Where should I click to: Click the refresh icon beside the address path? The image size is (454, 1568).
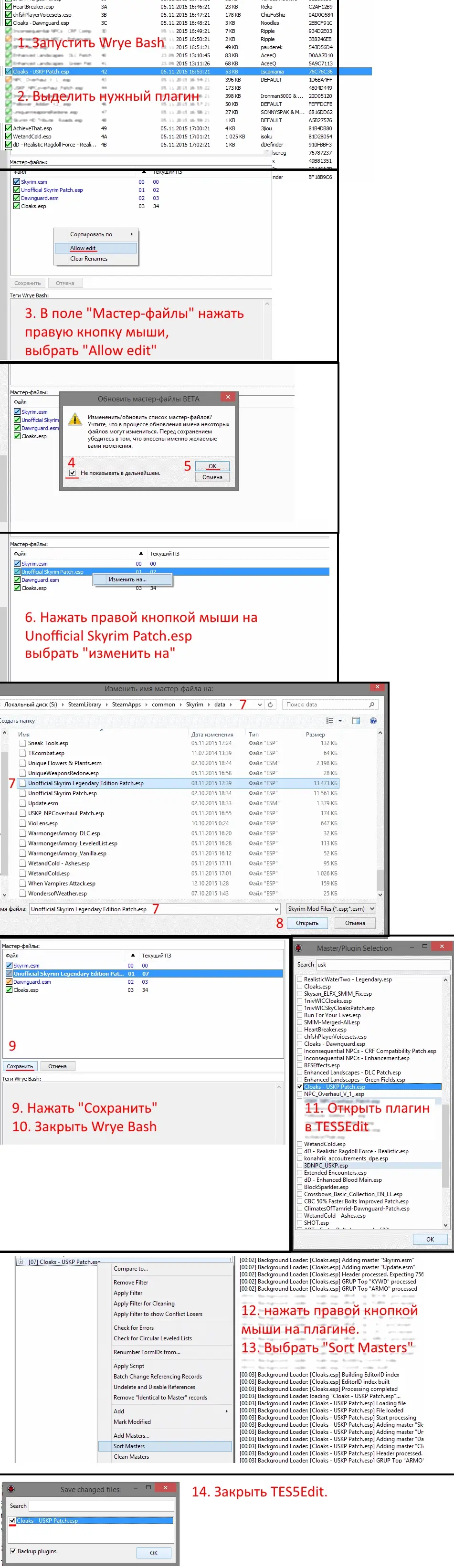point(270,704)
